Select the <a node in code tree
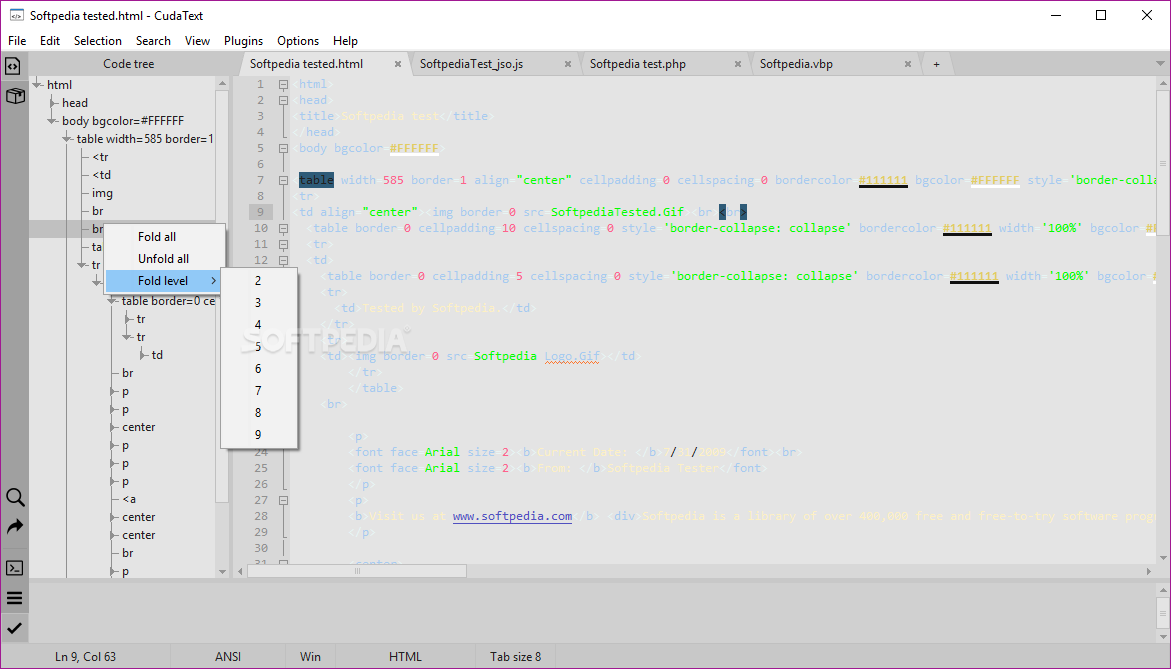Image resolution: width=1171 pixels, height=669 pixels. (x=129, y=500)
